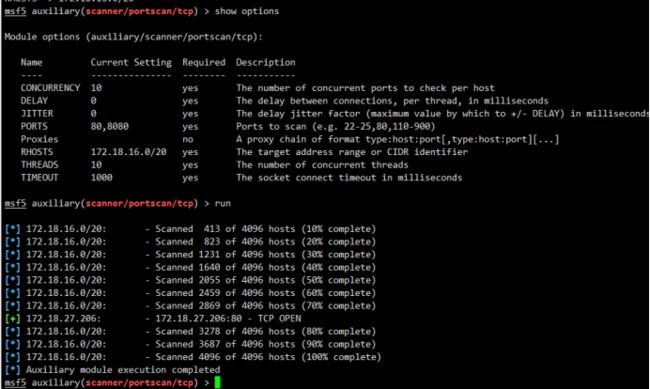Click the [*] marker beside Auxiliary module execution completed
The width and height of the screenshot is (650, 389).
click(12, 370)
